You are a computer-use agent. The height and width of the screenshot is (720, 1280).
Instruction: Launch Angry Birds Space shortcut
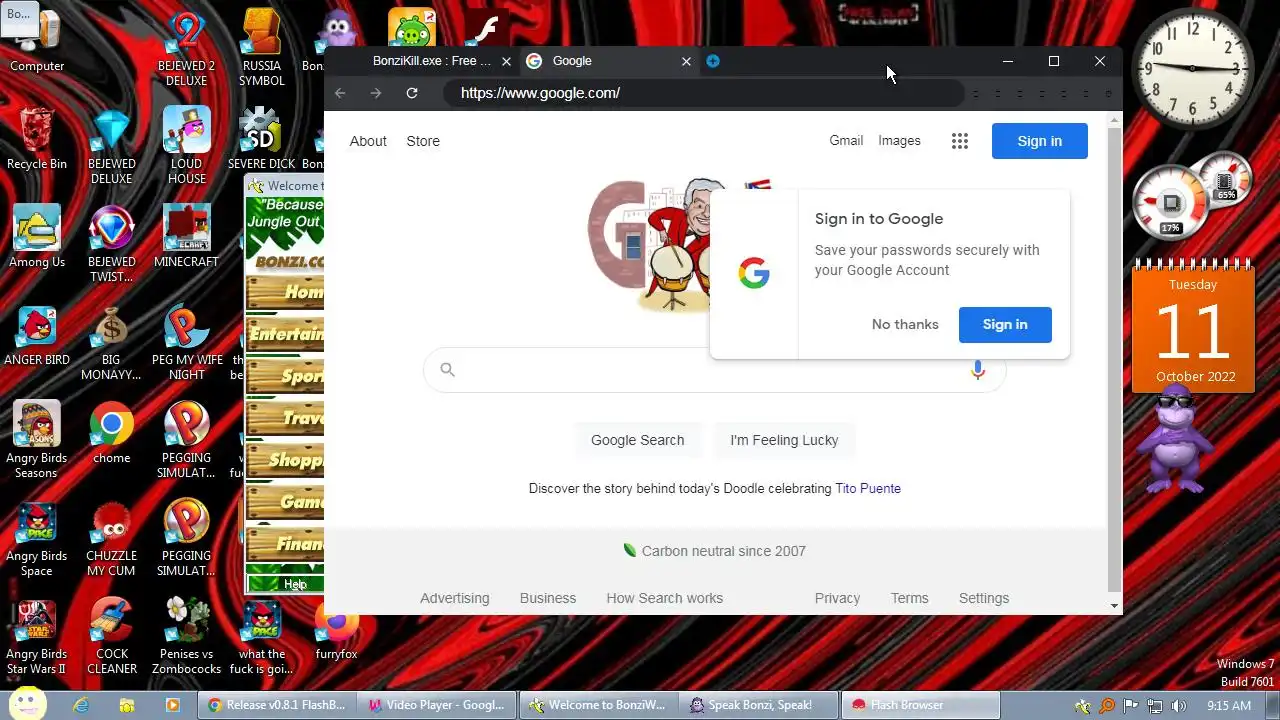tap(37, 538)
